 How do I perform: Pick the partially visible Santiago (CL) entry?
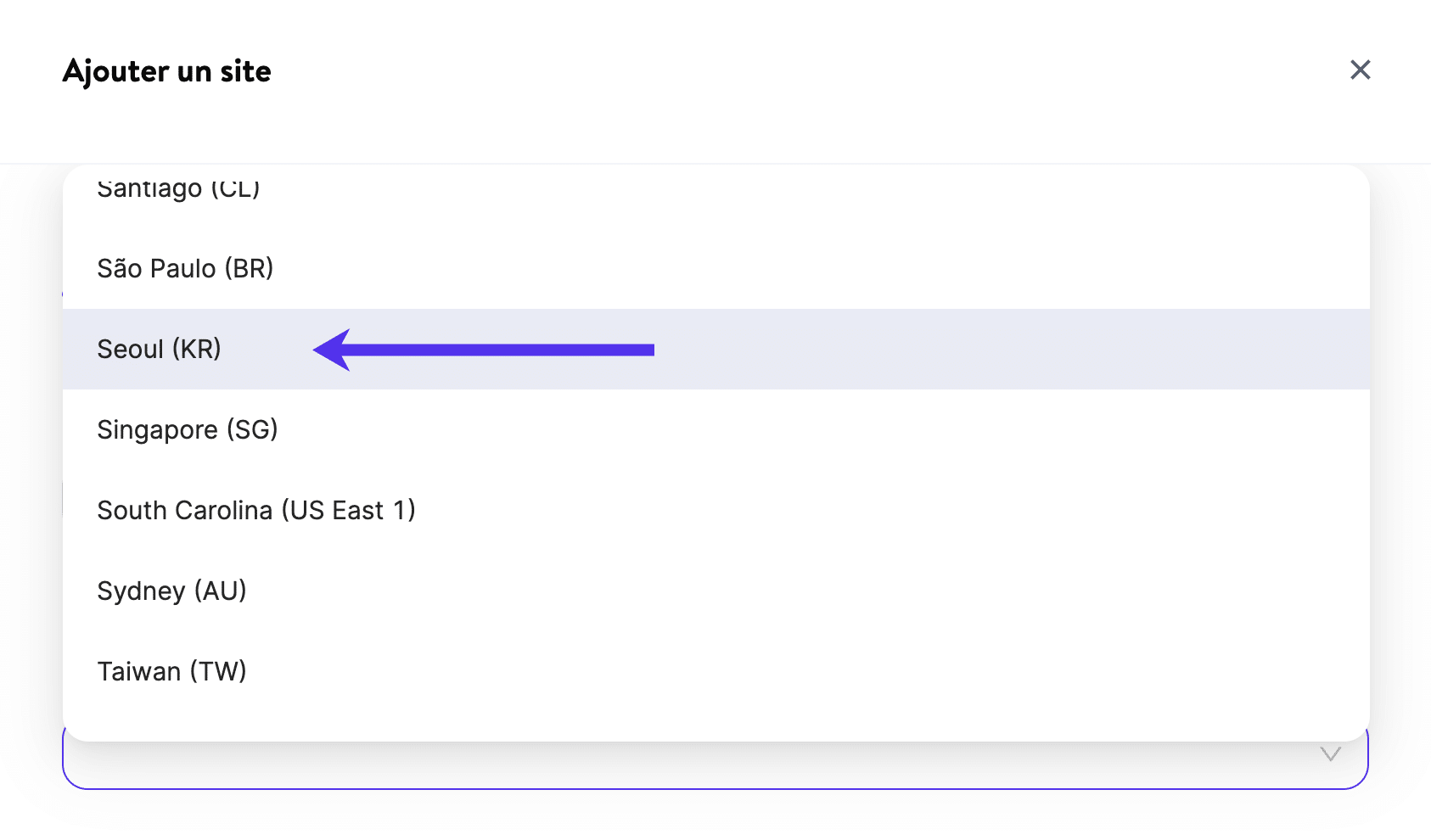(178, 188)
